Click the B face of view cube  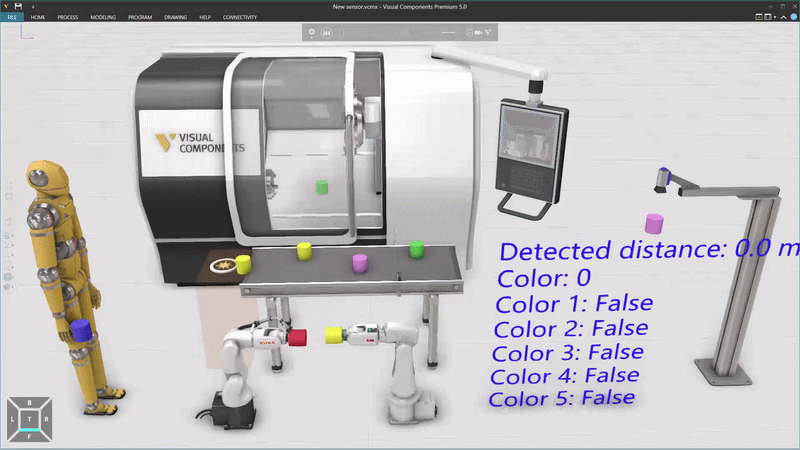click(30, 403)
